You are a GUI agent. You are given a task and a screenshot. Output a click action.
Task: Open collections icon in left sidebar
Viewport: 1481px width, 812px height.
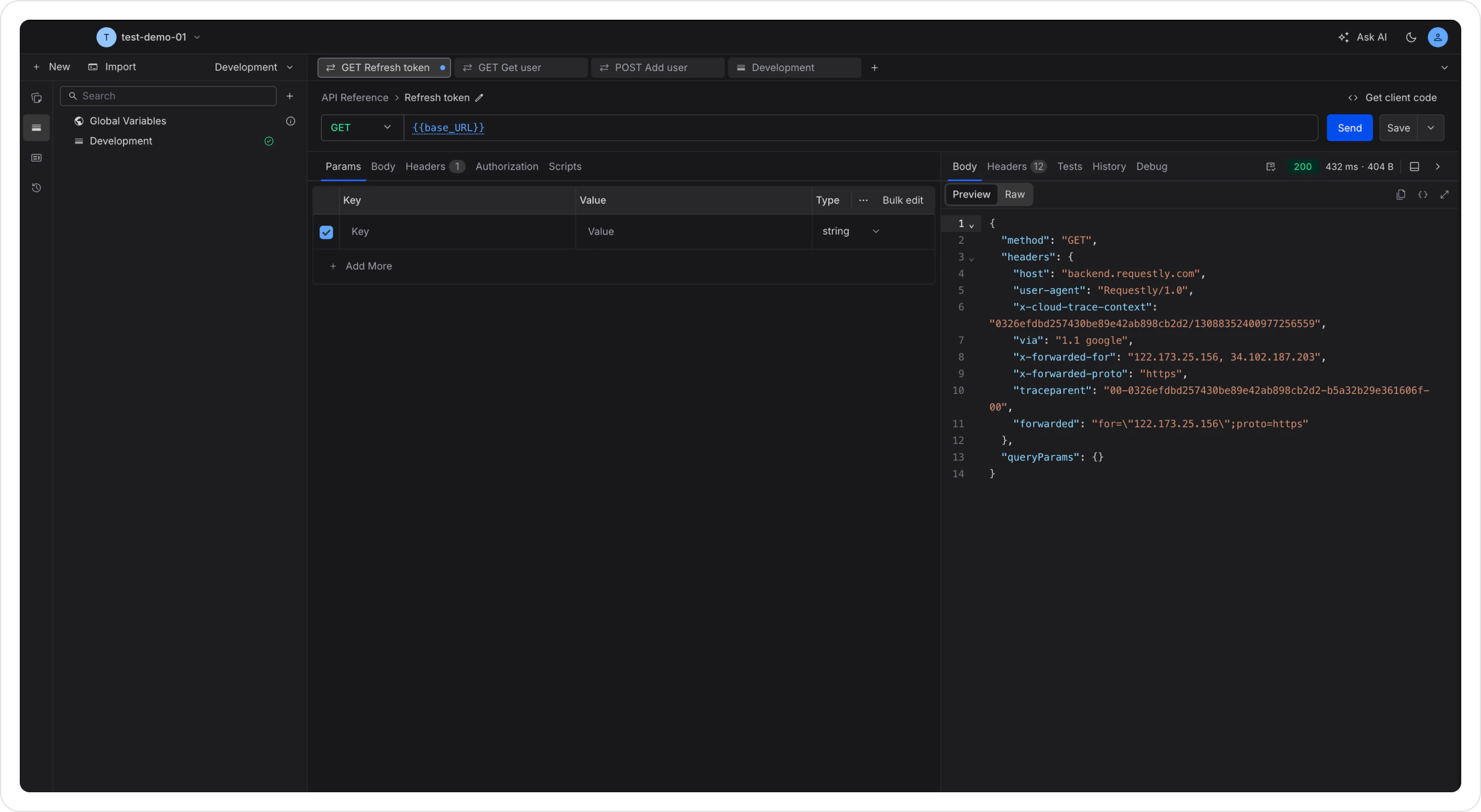click(x=36, y=97)
